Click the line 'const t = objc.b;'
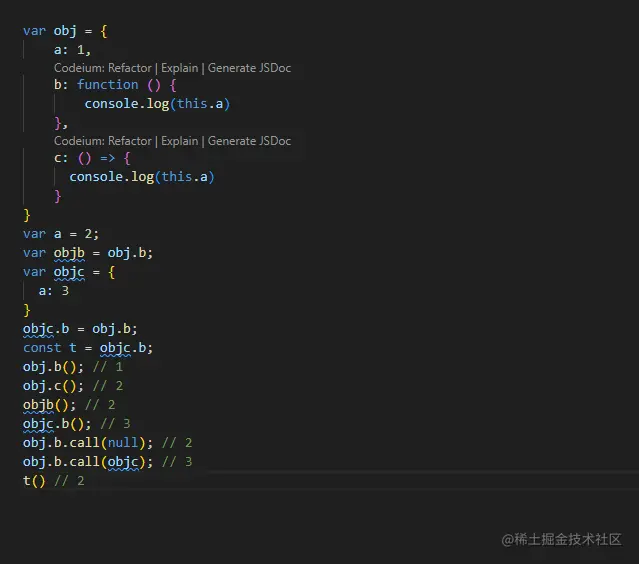Image resolution: width=639 pixels, height=564 pixels. (88, 348)
